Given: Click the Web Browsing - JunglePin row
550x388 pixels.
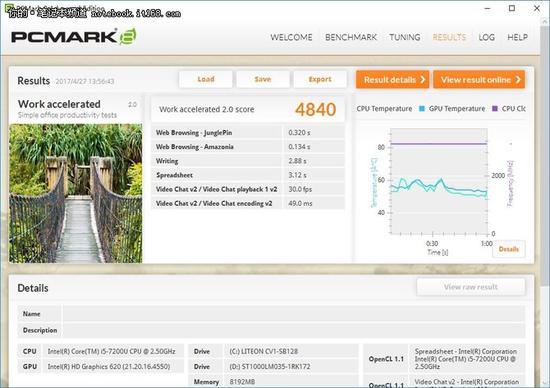Looking at the screenshot, I should tap(248, 133).
